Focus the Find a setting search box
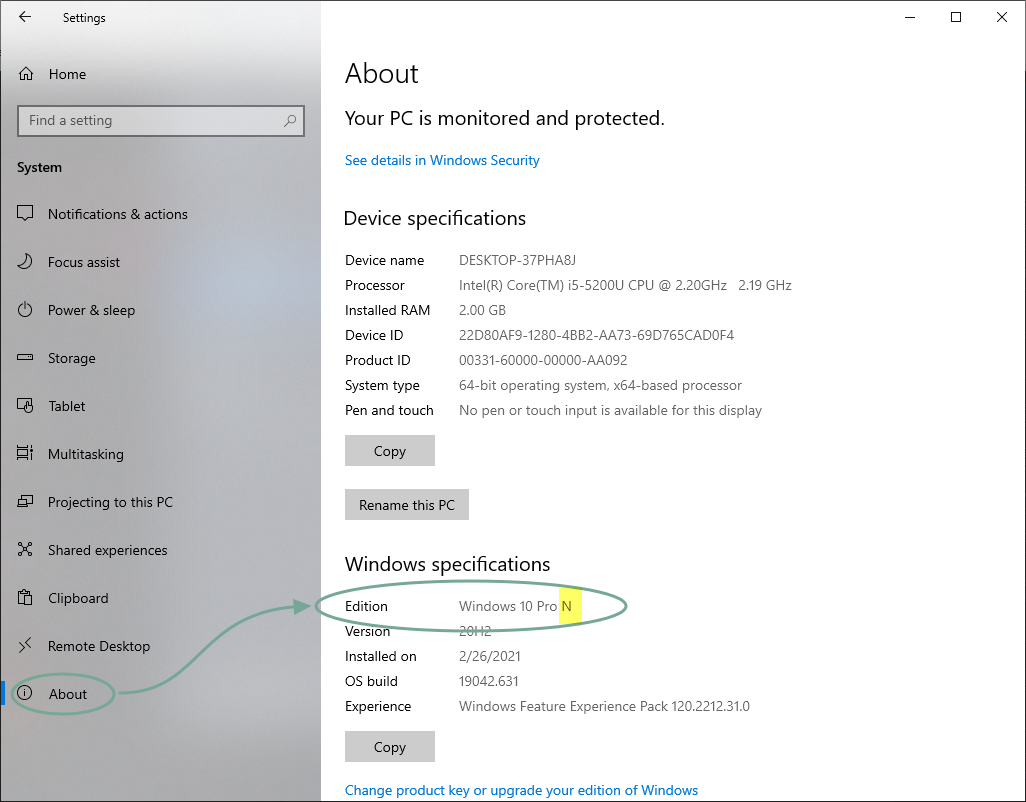 (x=161, y=120)
